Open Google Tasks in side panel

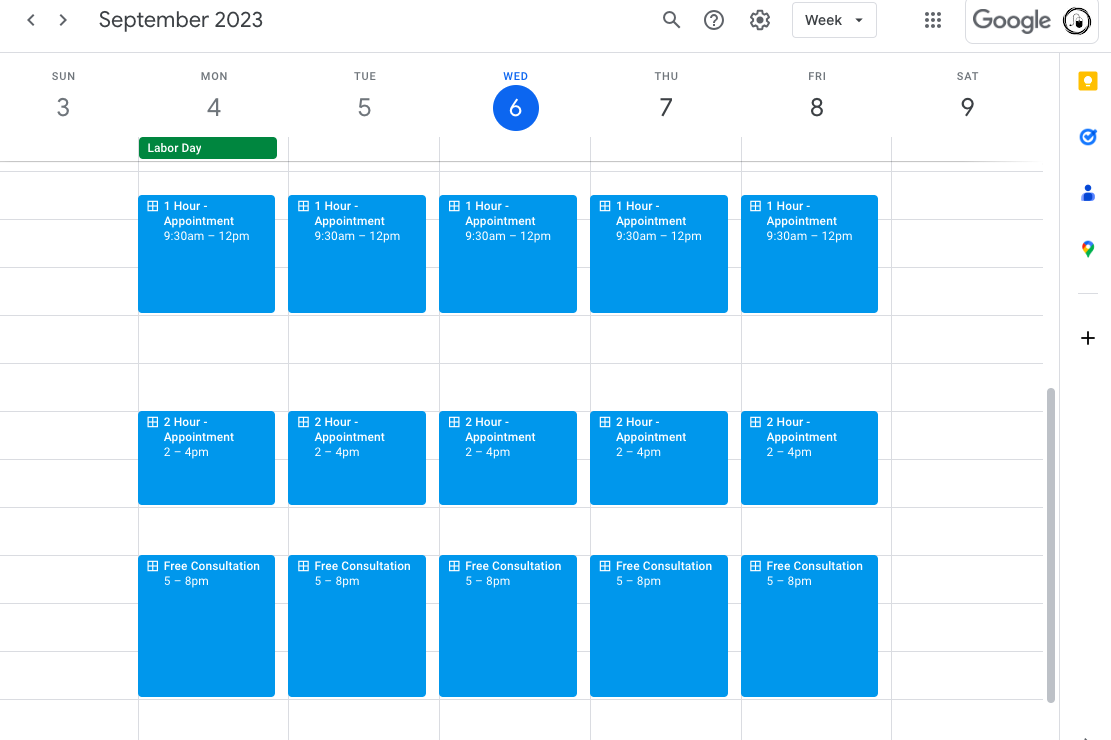click(x=1088, y=137)
